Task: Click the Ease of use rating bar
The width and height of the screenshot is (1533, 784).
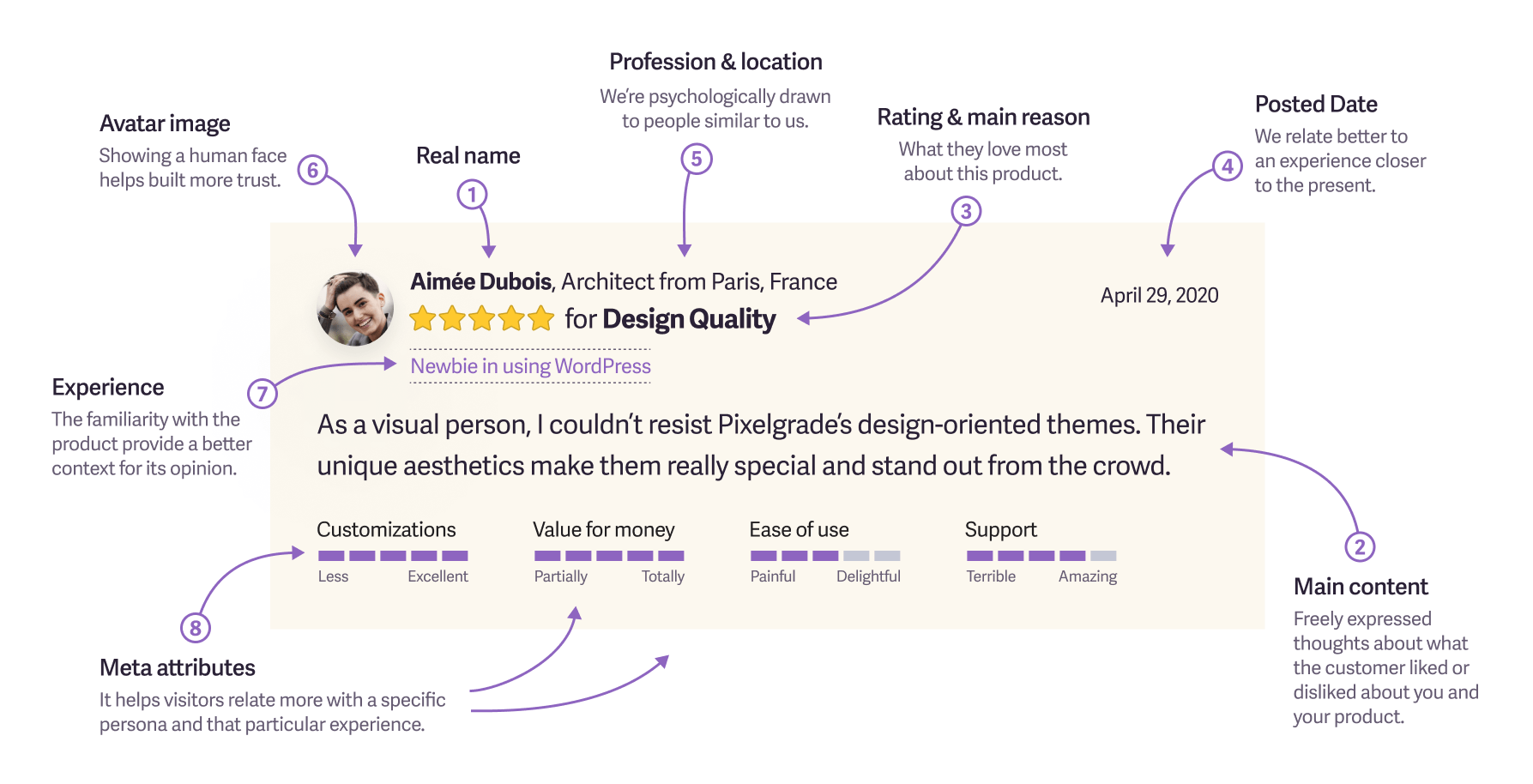Action: pos(825,556)
